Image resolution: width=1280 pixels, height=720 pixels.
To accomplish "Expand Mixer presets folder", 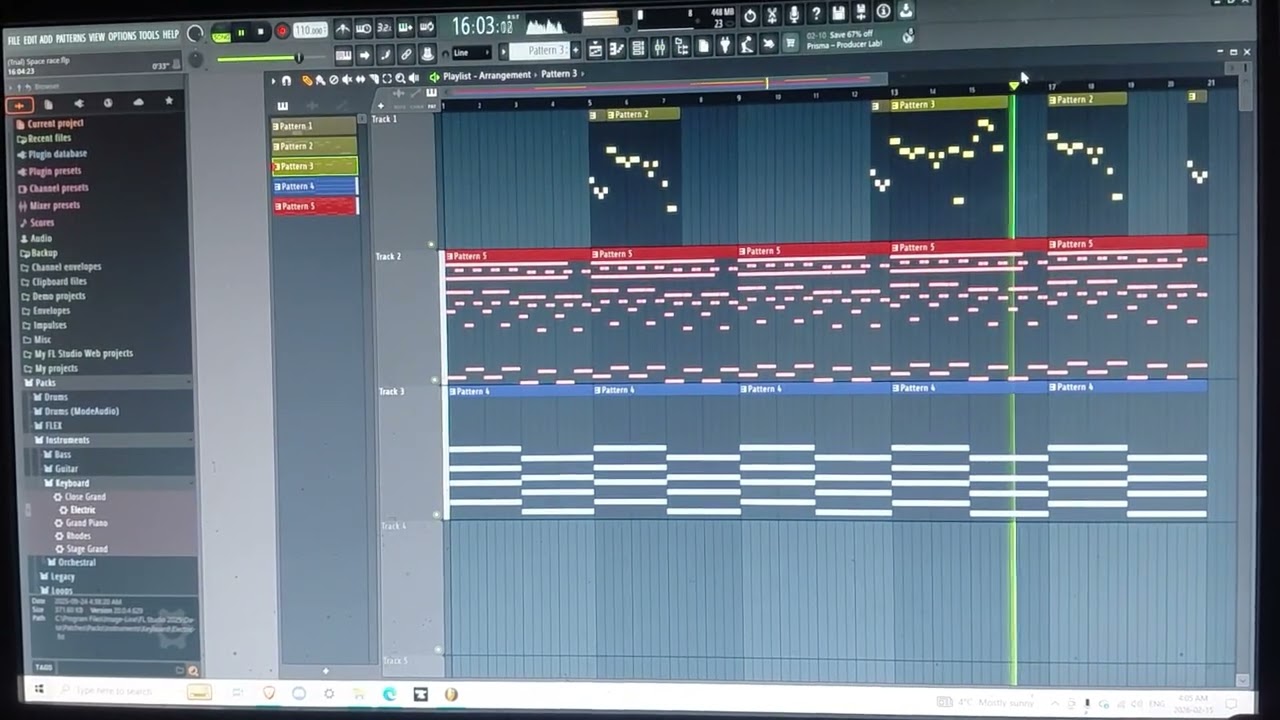I will [54, 205].
